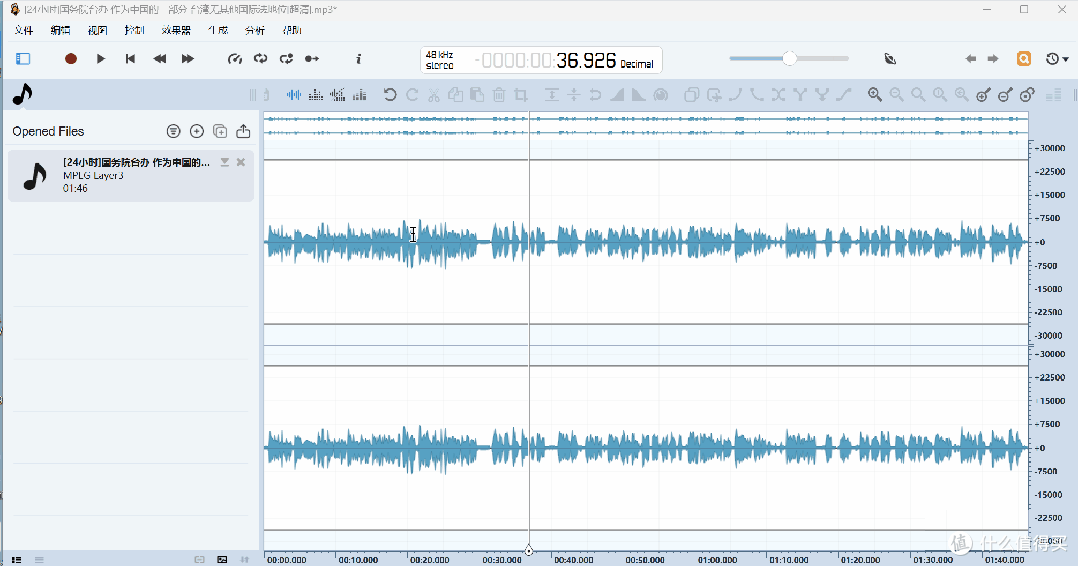Open the 分析 menu

point(254,30)
